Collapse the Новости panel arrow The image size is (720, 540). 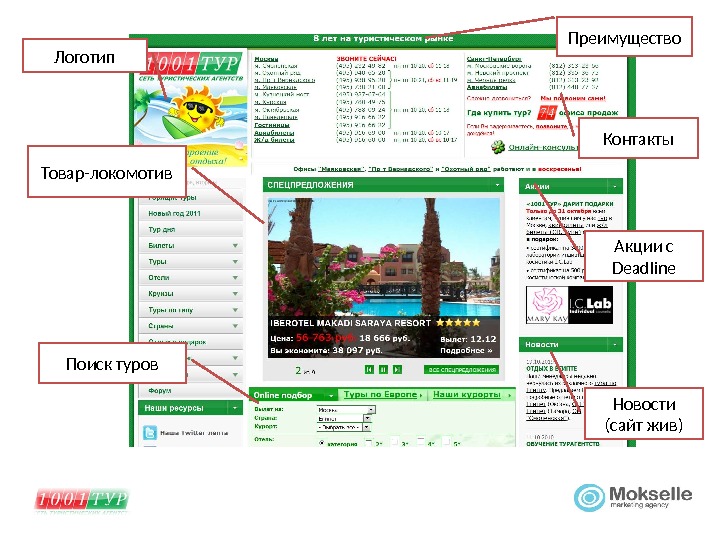click(x=615, y=344)
